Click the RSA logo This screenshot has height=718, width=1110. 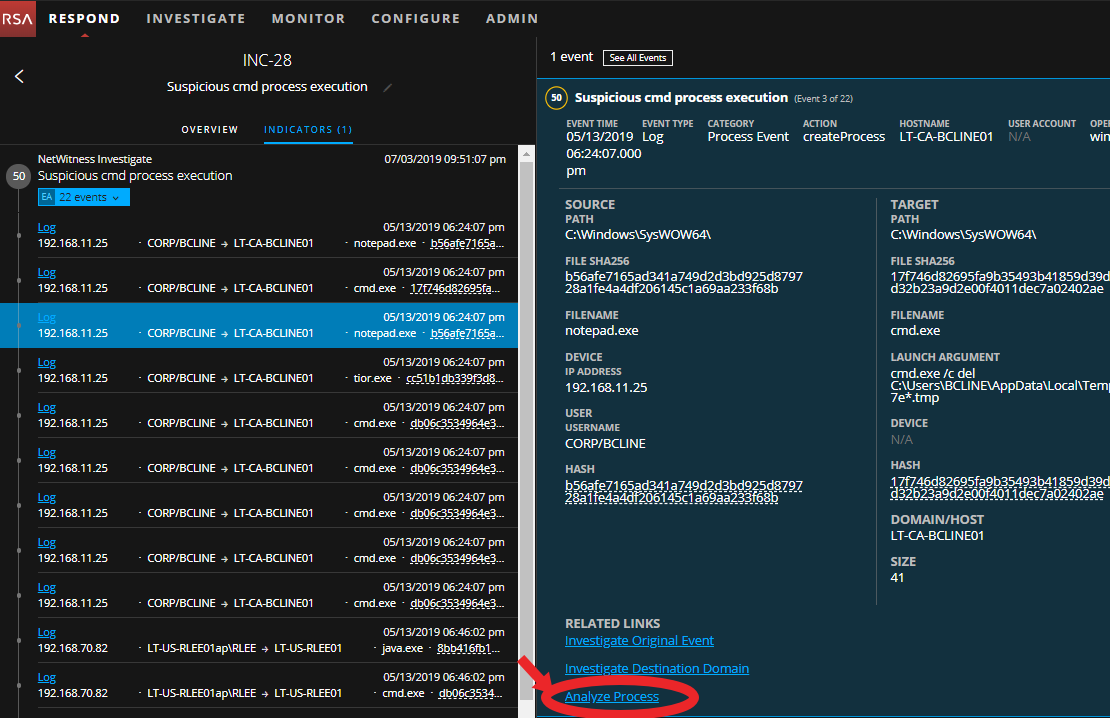[x=18, y=18]
